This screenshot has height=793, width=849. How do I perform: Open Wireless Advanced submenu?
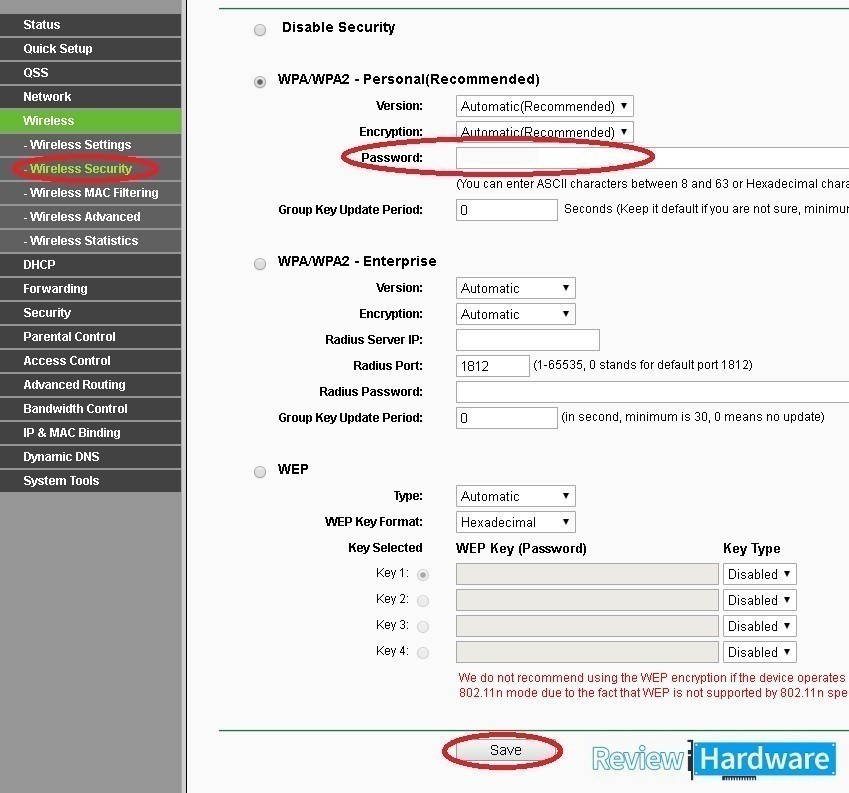click(90, 217)
